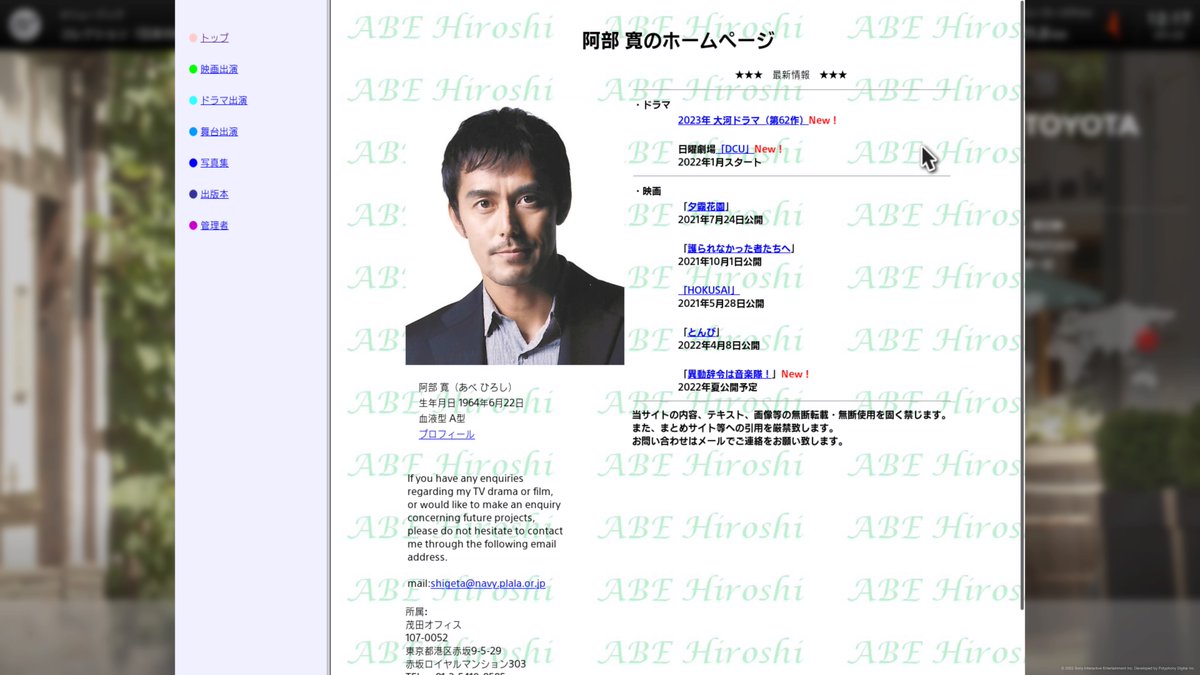Click the dark blue bullet beside 写真集

(193, 163)
